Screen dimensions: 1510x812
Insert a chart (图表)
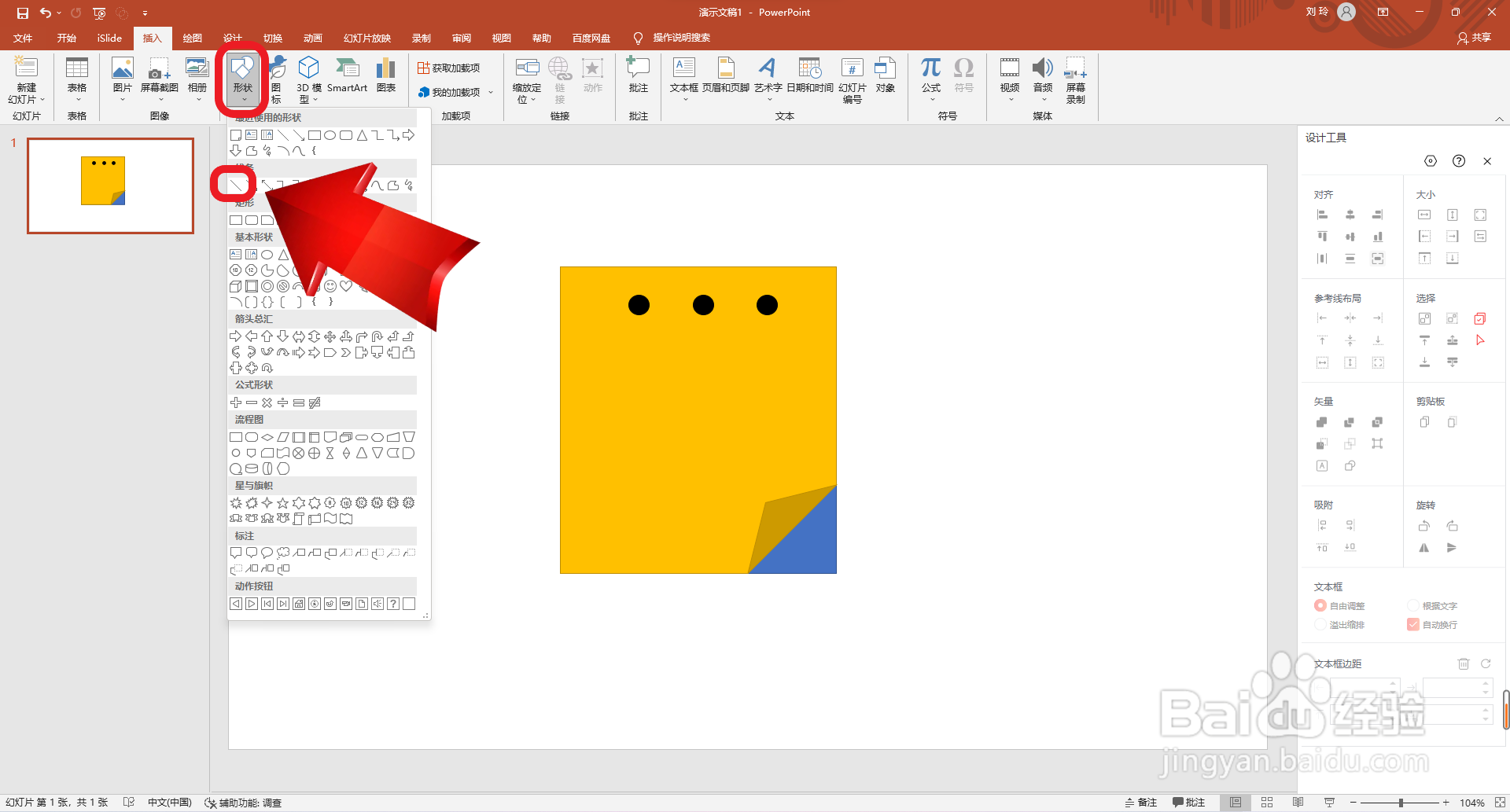[386, 77]
